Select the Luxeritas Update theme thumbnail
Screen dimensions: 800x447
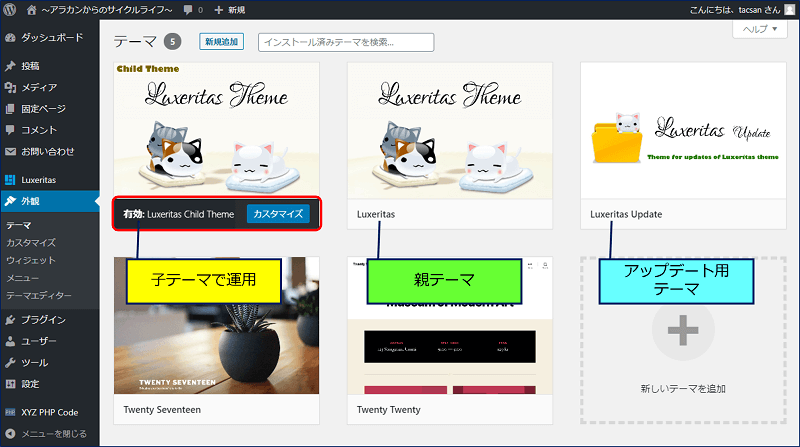pos(683,131)
